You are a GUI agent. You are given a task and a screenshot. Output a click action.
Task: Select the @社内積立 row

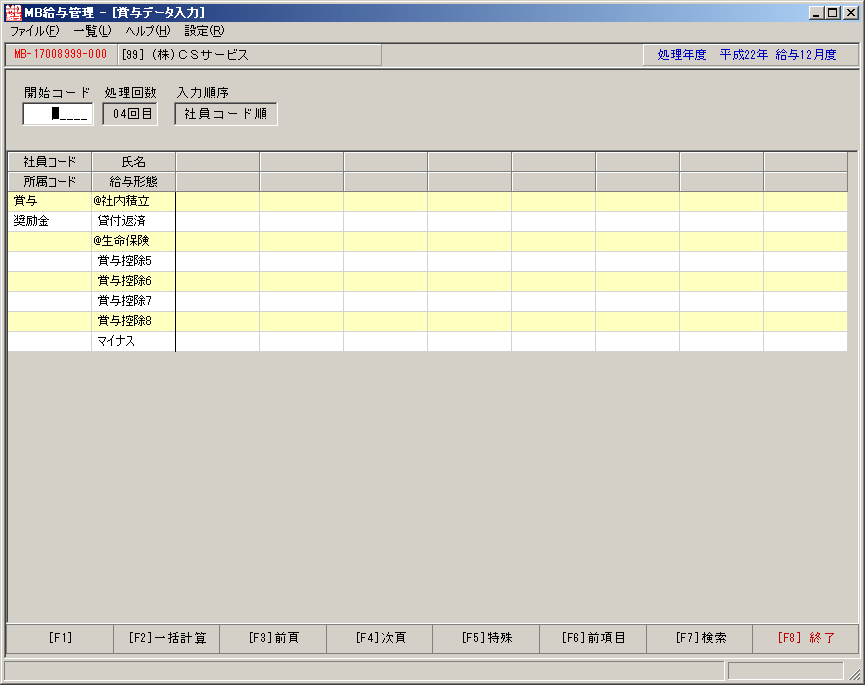point(134,201)
